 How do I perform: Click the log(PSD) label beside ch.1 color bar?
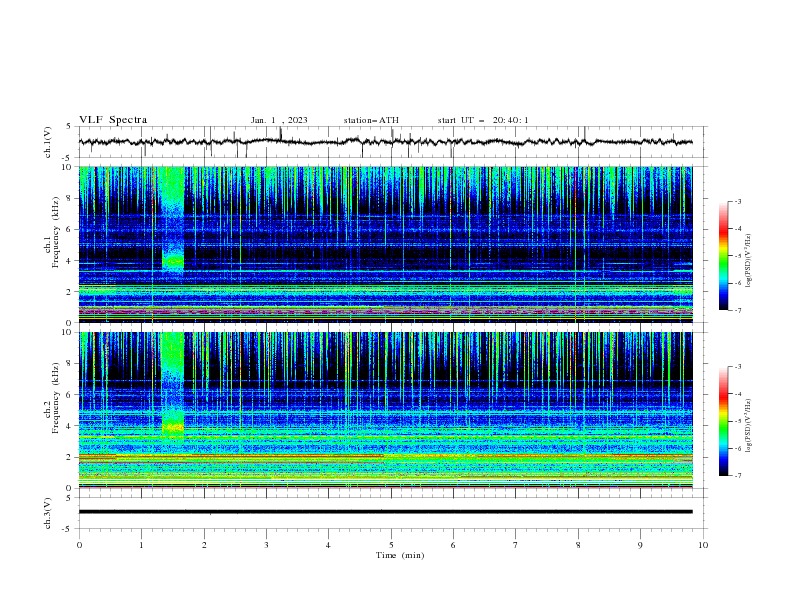tap(749, 261)
